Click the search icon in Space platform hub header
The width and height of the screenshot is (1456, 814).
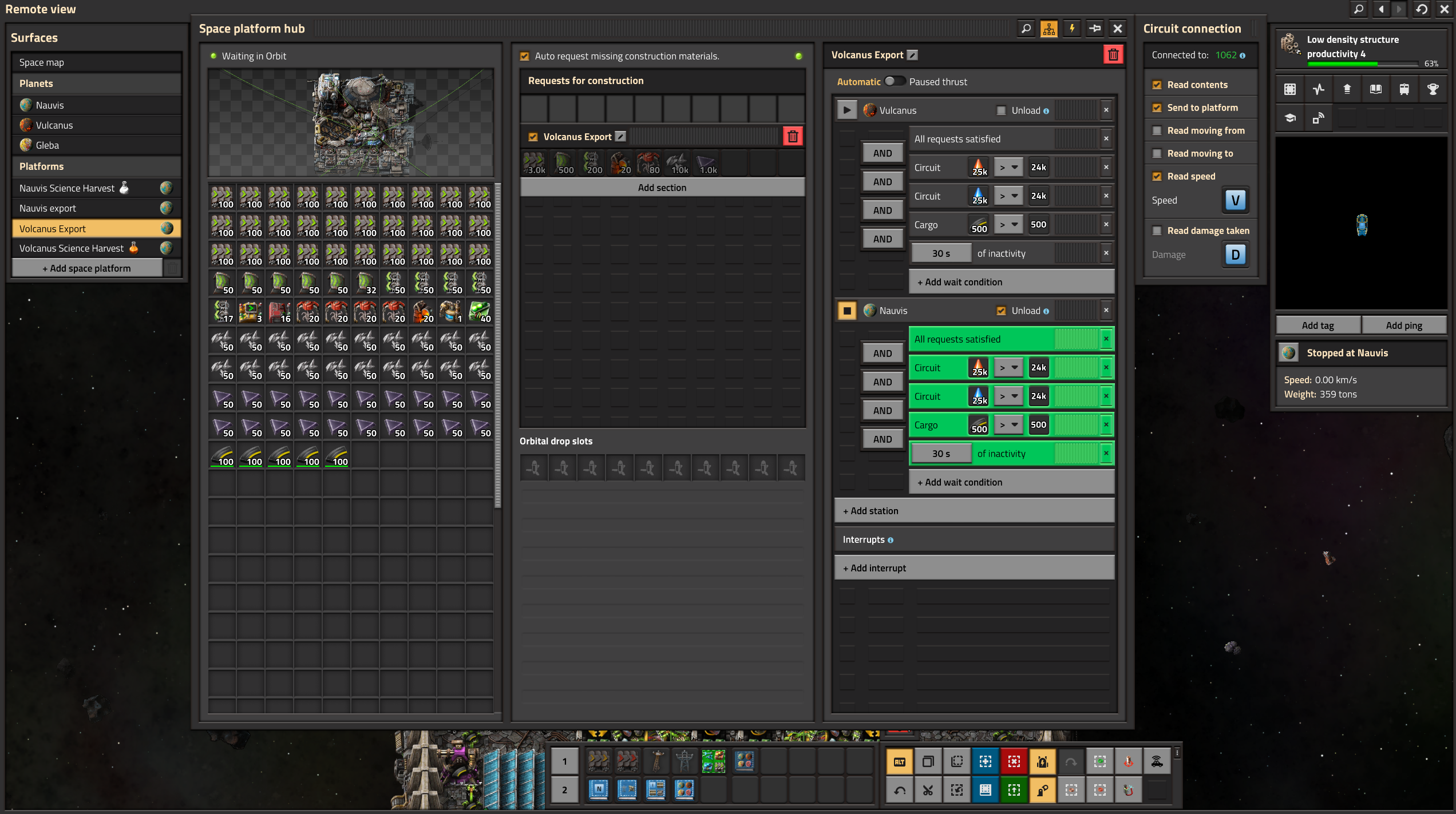[1026, 29]
